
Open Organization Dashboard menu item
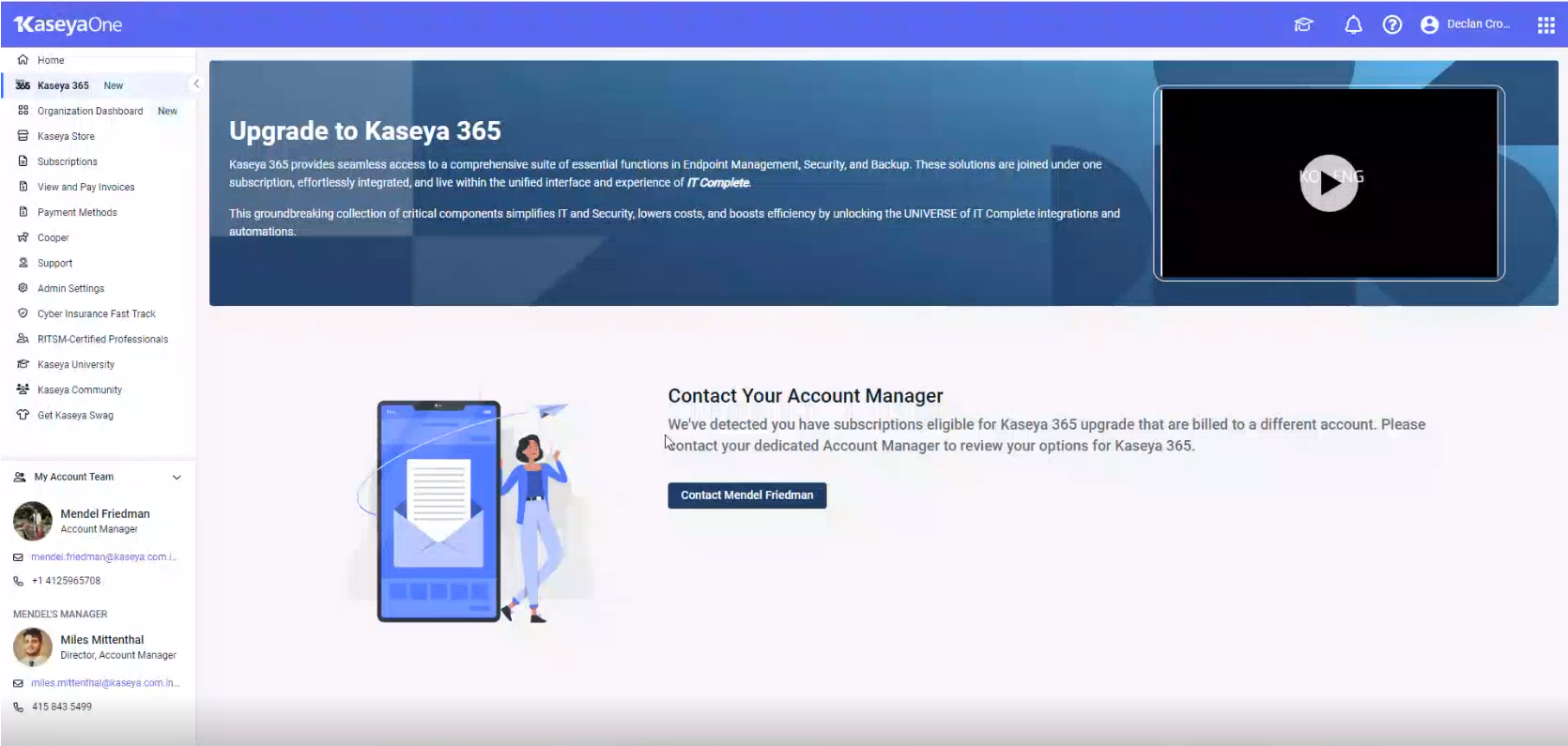click(x=90, y=111)
